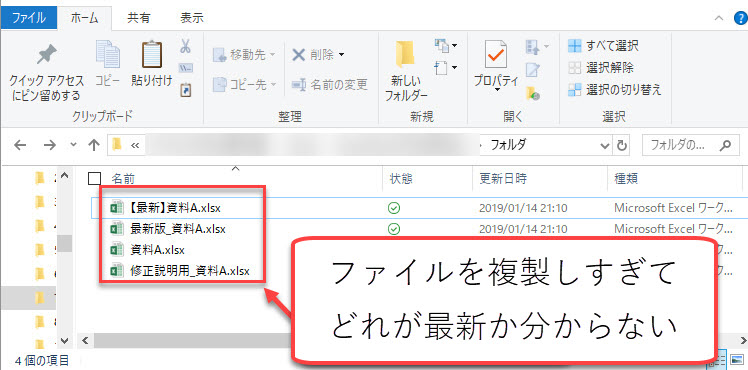Collapse the ribbon with caret
Image resolution: width=748 pixels, height=370 pixels.
pyautogui.click(x=718, y=19)
